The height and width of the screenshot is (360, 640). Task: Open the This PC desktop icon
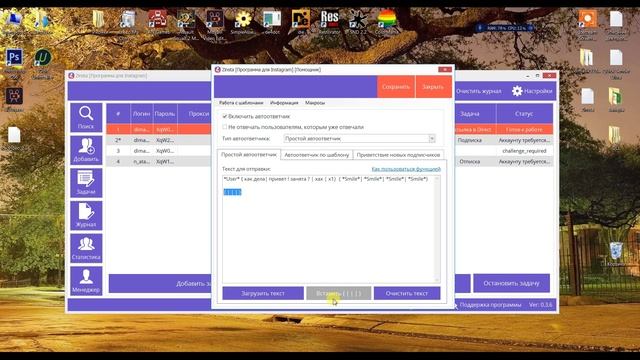pos(14,19)
